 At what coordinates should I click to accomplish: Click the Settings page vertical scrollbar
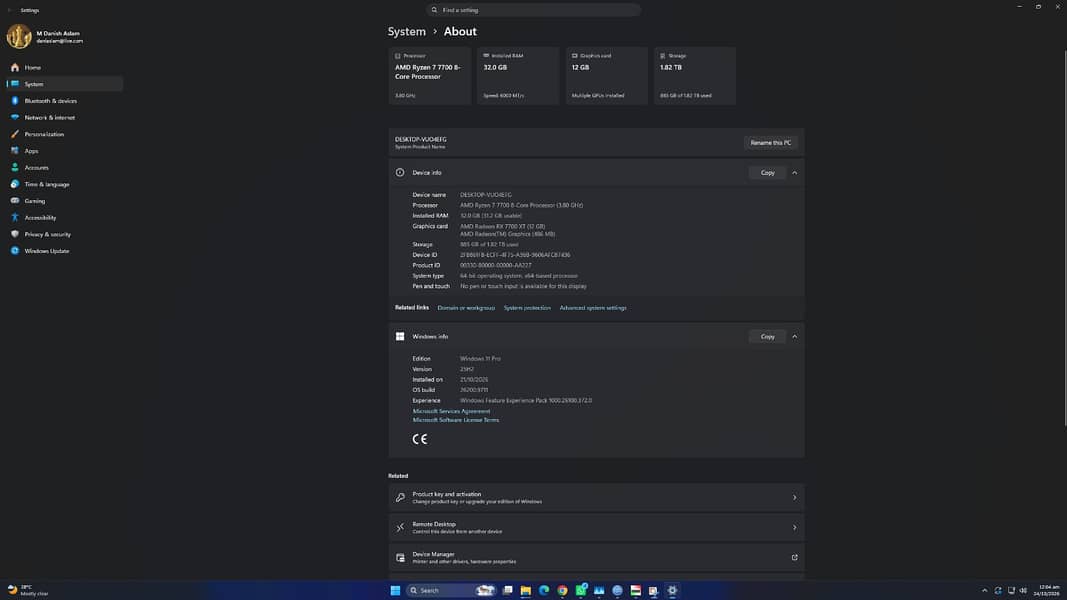click(x=1064, y=238)
